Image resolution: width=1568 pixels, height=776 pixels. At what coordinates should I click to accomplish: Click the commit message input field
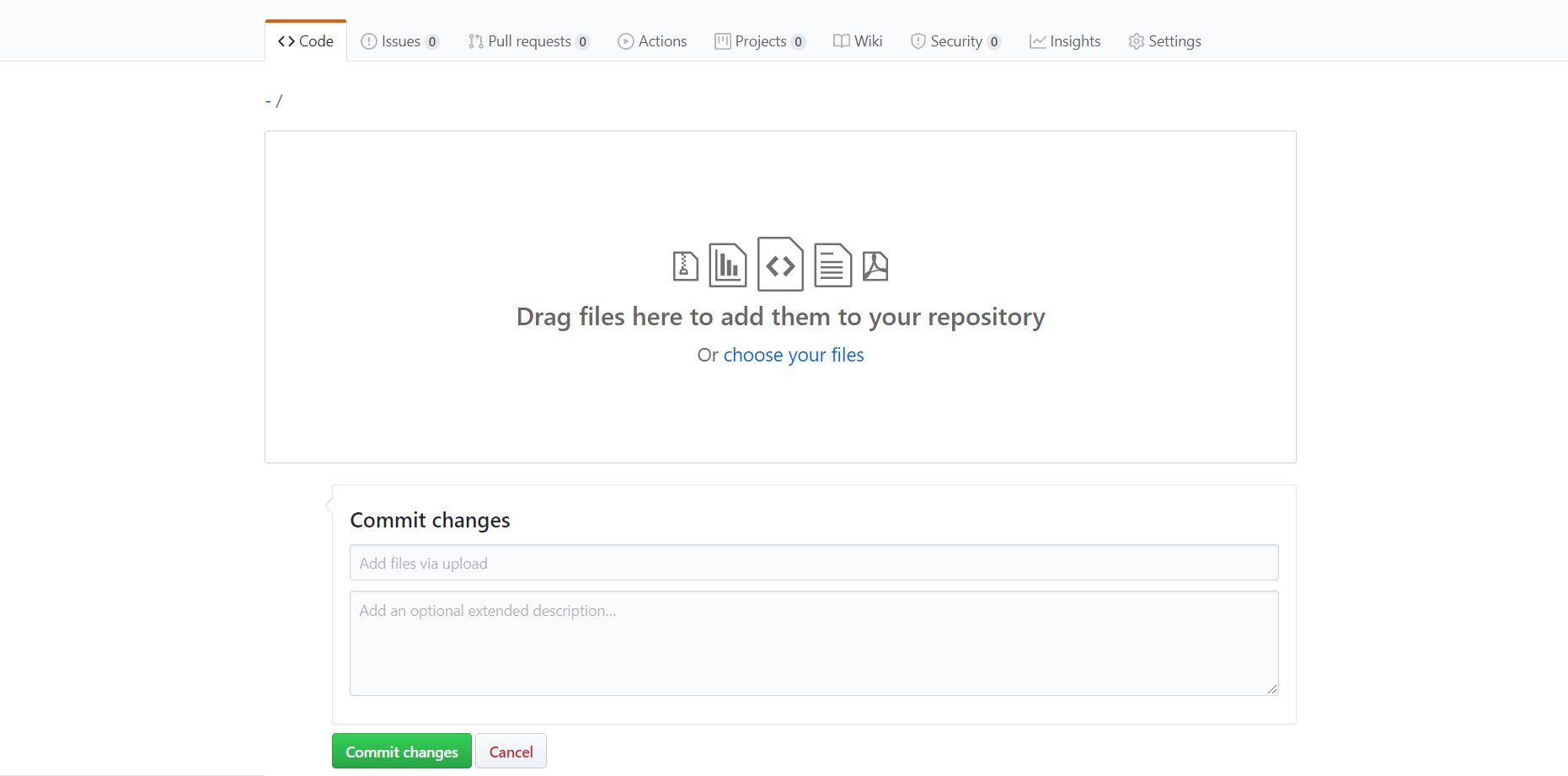pyautogui.click(x=814, y=562)
